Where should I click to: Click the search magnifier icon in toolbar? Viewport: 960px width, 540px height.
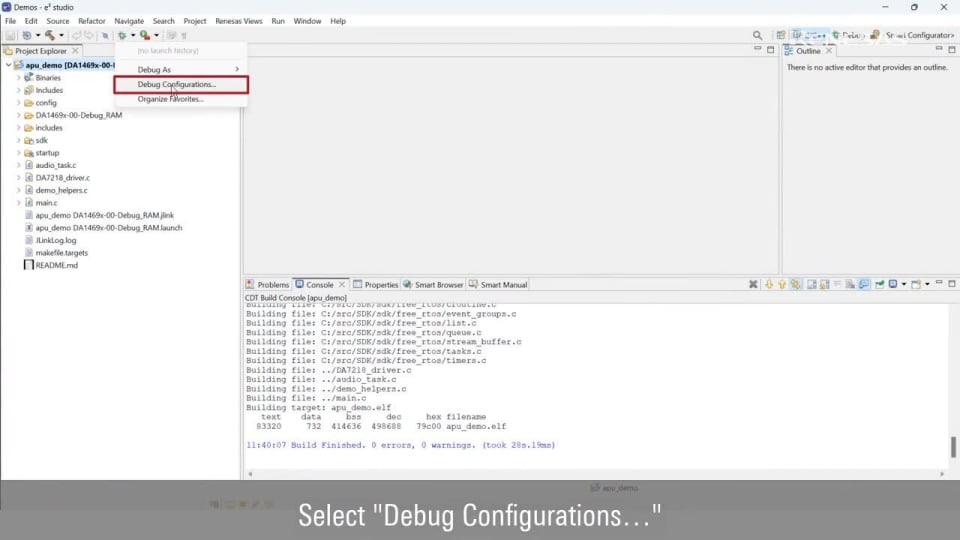(757, 35)
